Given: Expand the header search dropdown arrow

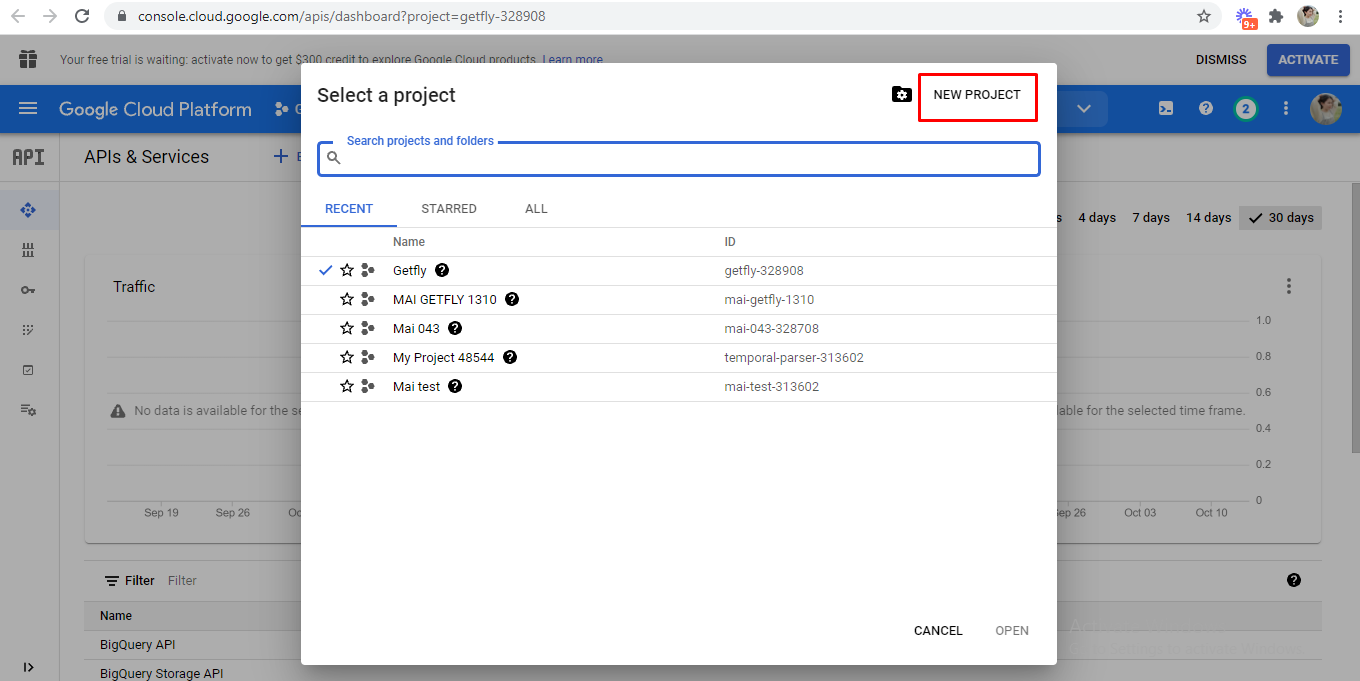Looking at the screenshot, I should point(1084,109).
